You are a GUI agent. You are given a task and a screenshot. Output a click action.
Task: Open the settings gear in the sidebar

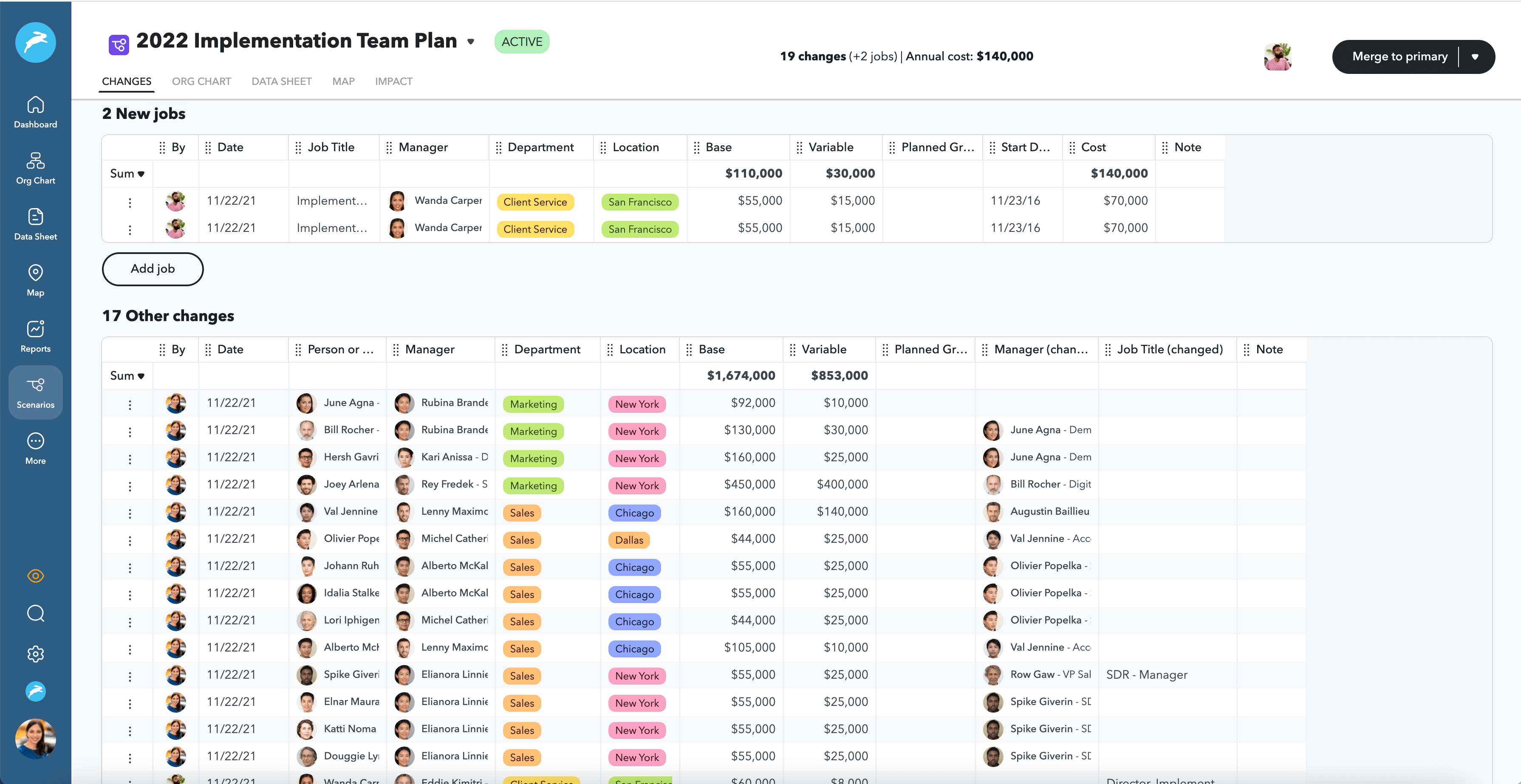coord(35,654)
